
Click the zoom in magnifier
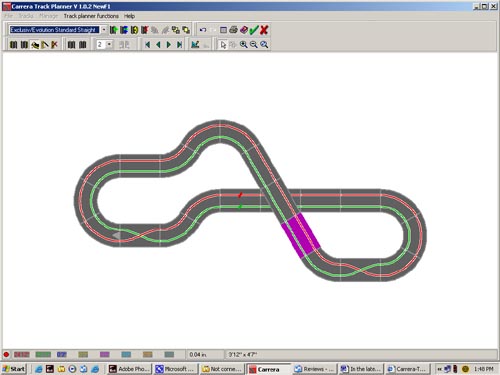[243, 44]
